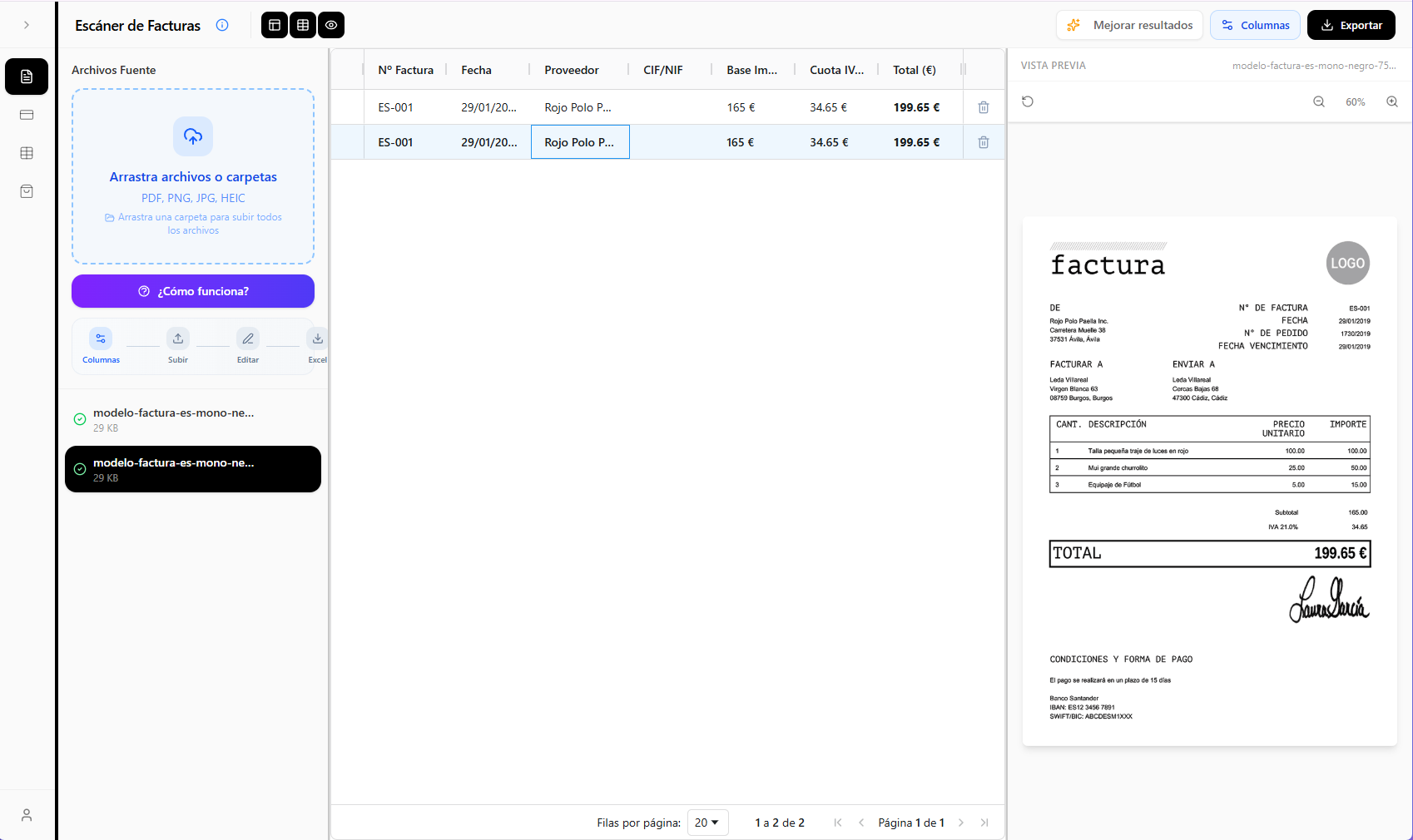
Task: Open the table section icon in the sidebar
Action: [x=26, y=153]
